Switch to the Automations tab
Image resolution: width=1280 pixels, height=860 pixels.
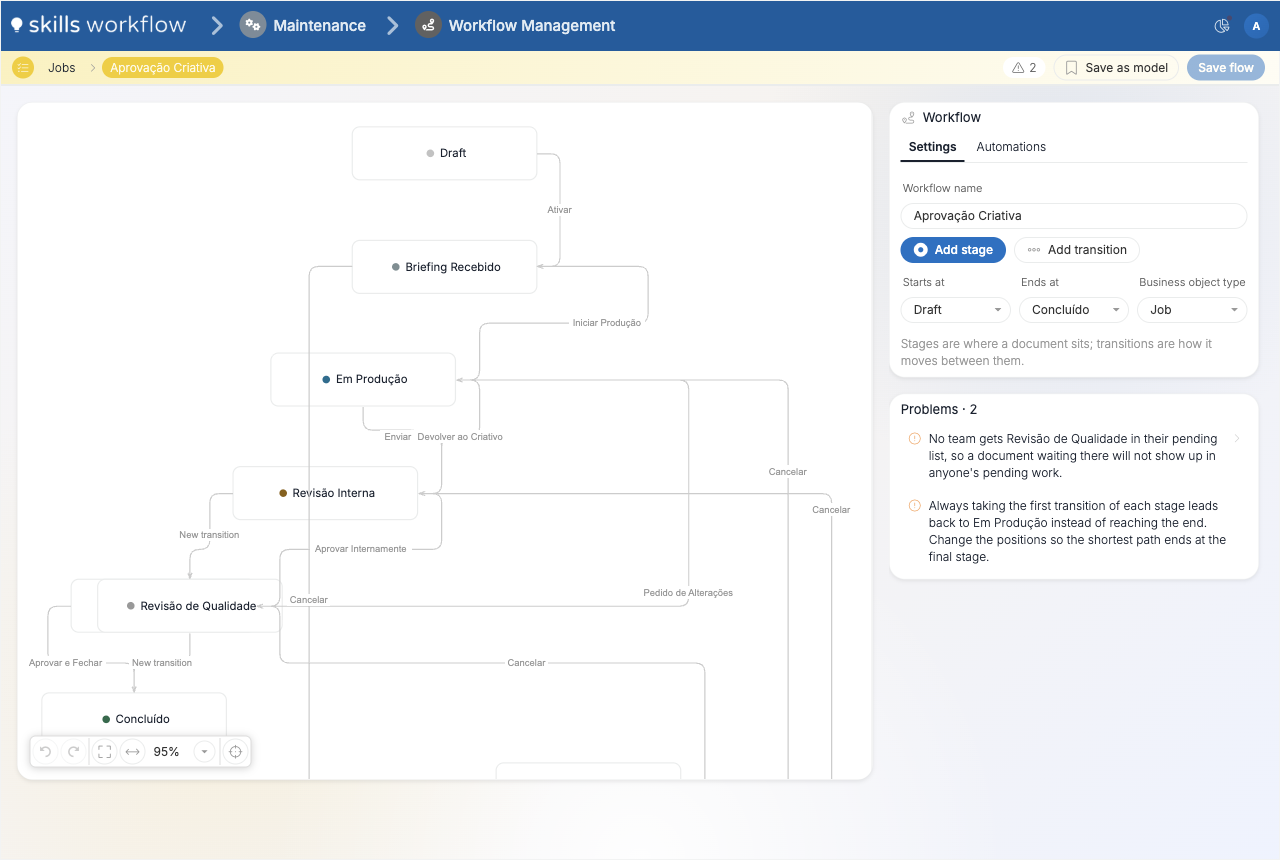1011,147
